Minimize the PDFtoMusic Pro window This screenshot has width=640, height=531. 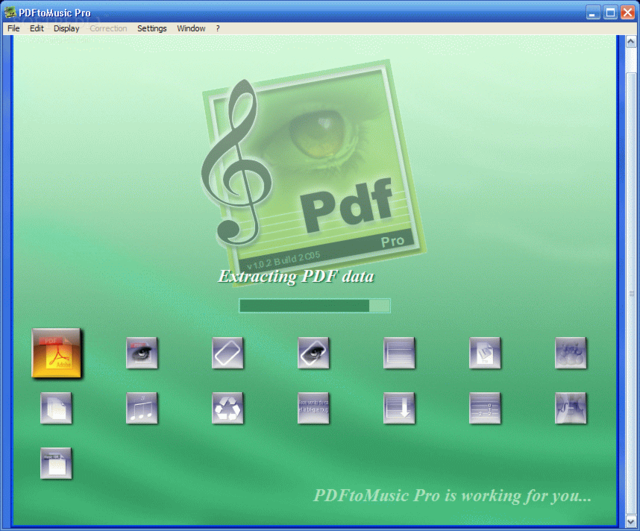pos(593,13)
